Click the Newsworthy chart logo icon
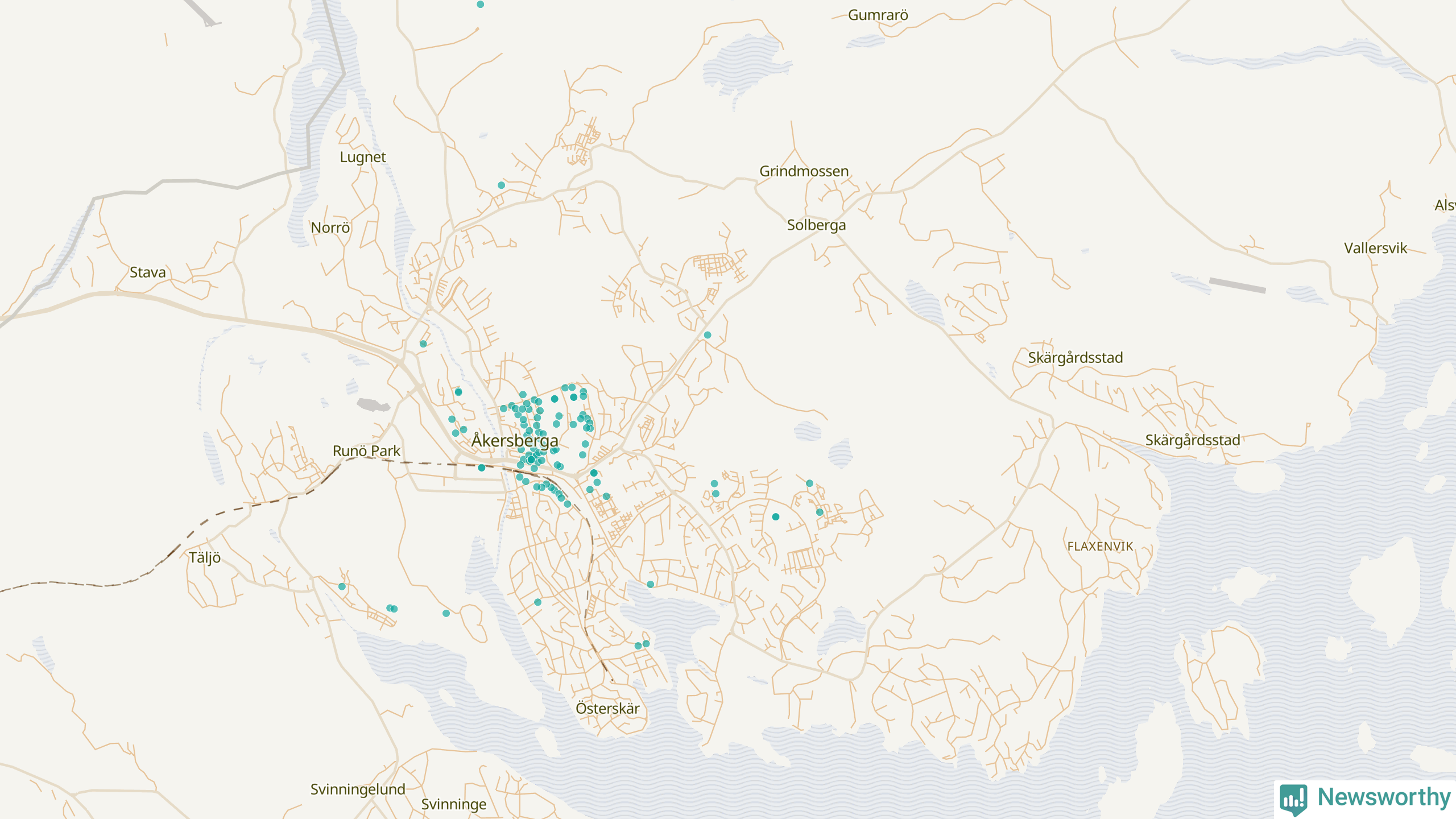The image size is (1456, 819). coord(1293,799)
